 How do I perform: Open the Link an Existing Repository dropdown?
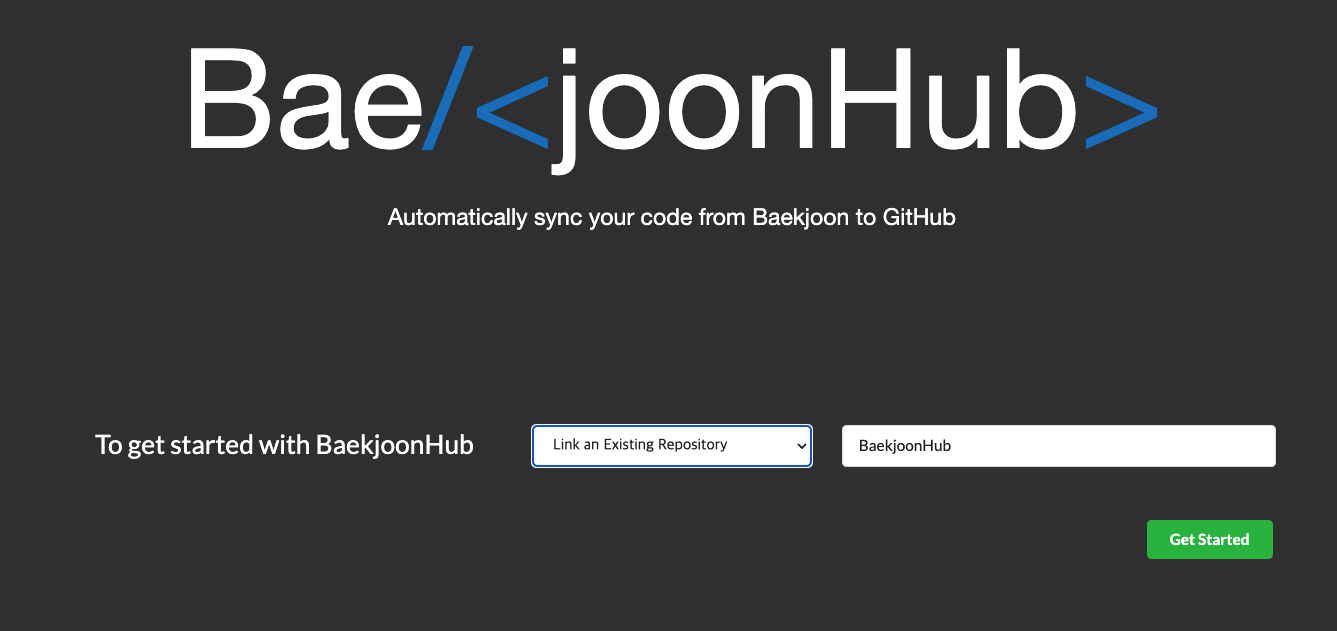672,445
